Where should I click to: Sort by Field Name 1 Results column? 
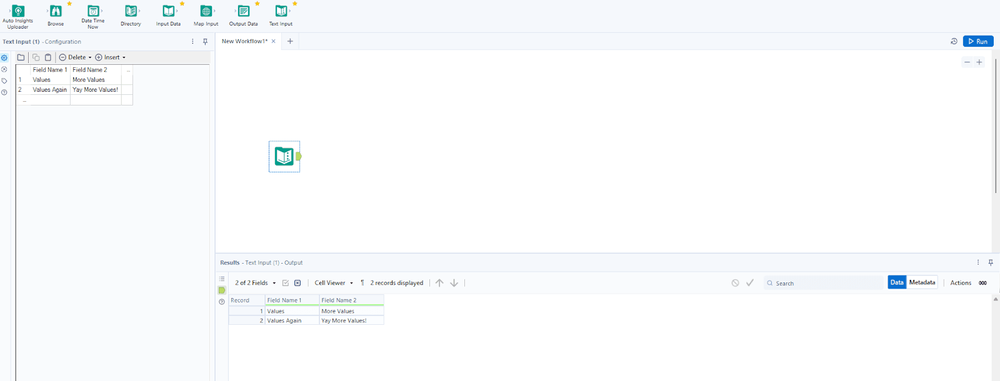tap(292, 300)
